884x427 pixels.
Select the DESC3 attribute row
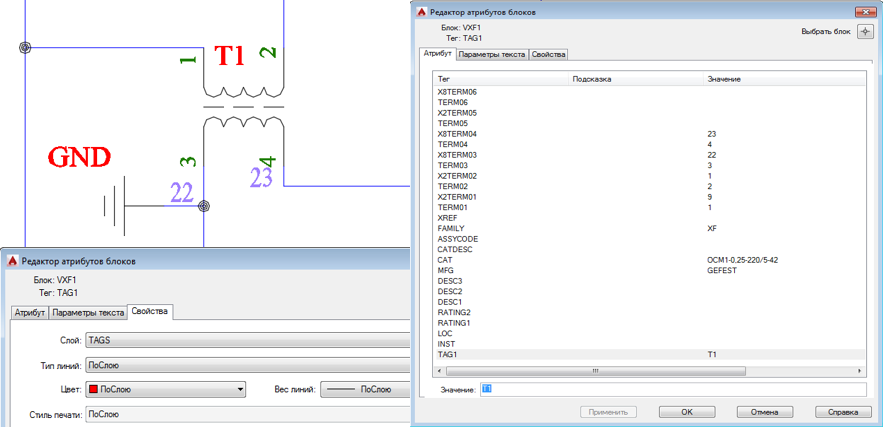coord(649,280)
